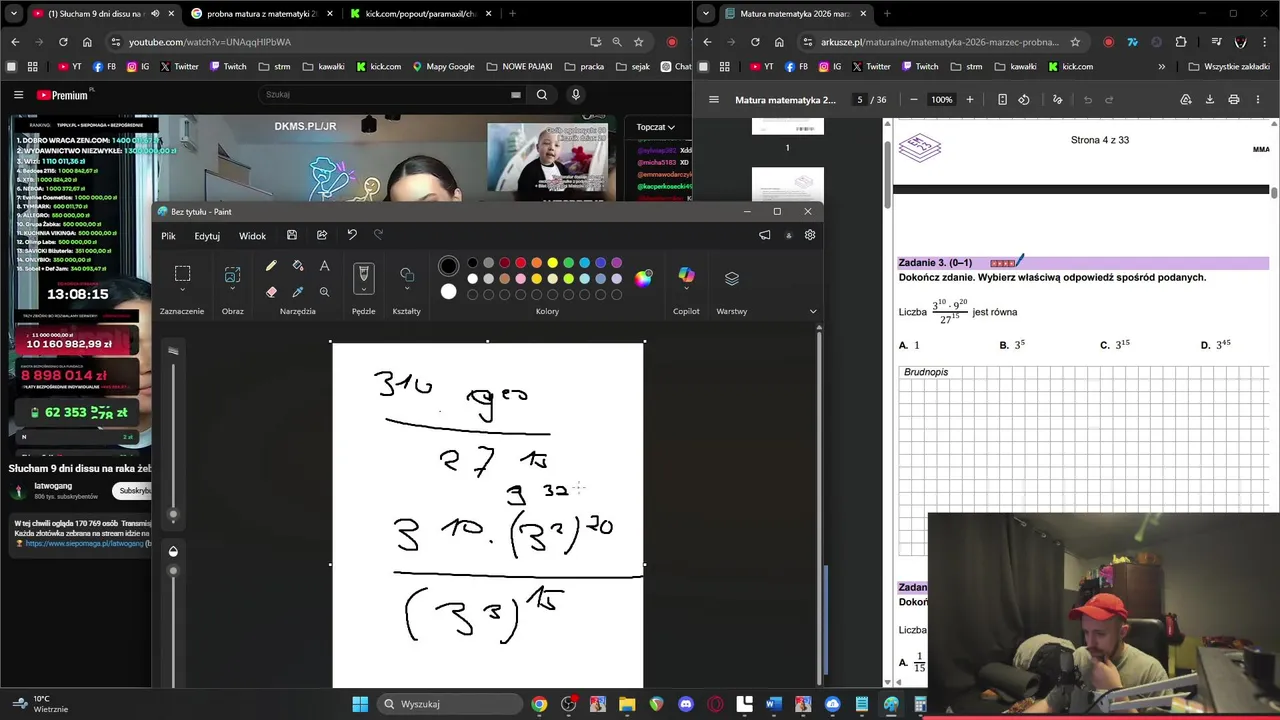Select the Fill bucket tool in Paint
Image resolution: width=1280 pixels, height=720 pixels.
coord(298,266)
